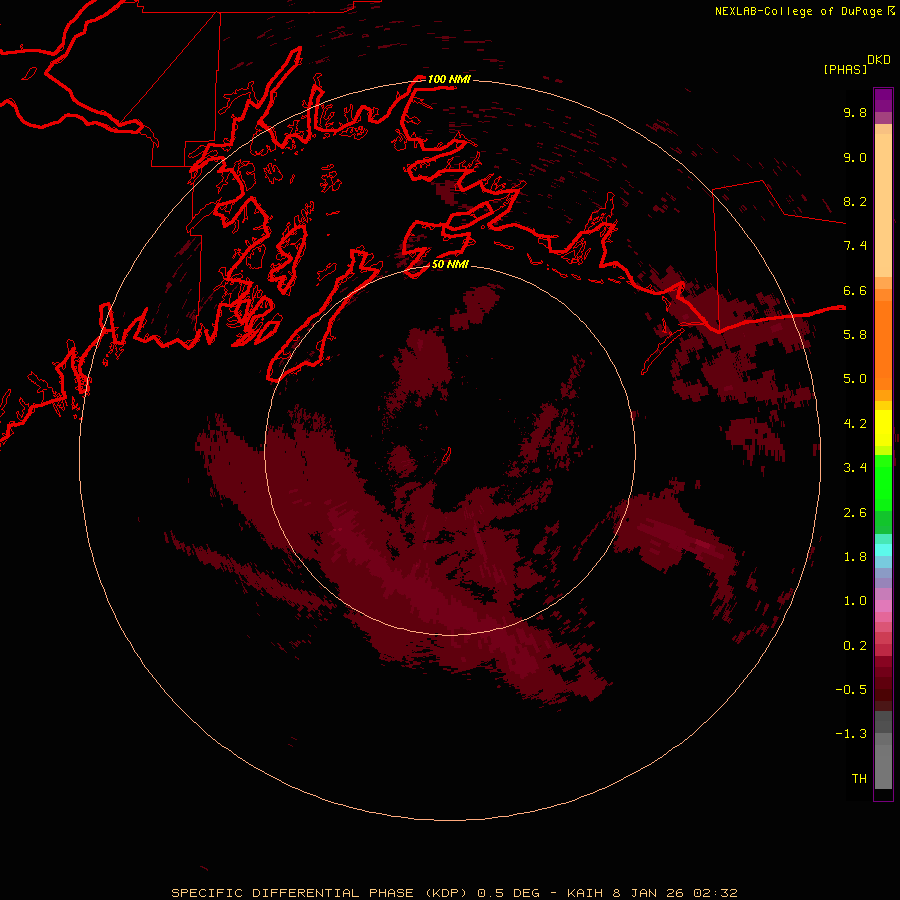Click the NEXLAB-College of DuPage watermark text

click(x=800, y=11)
